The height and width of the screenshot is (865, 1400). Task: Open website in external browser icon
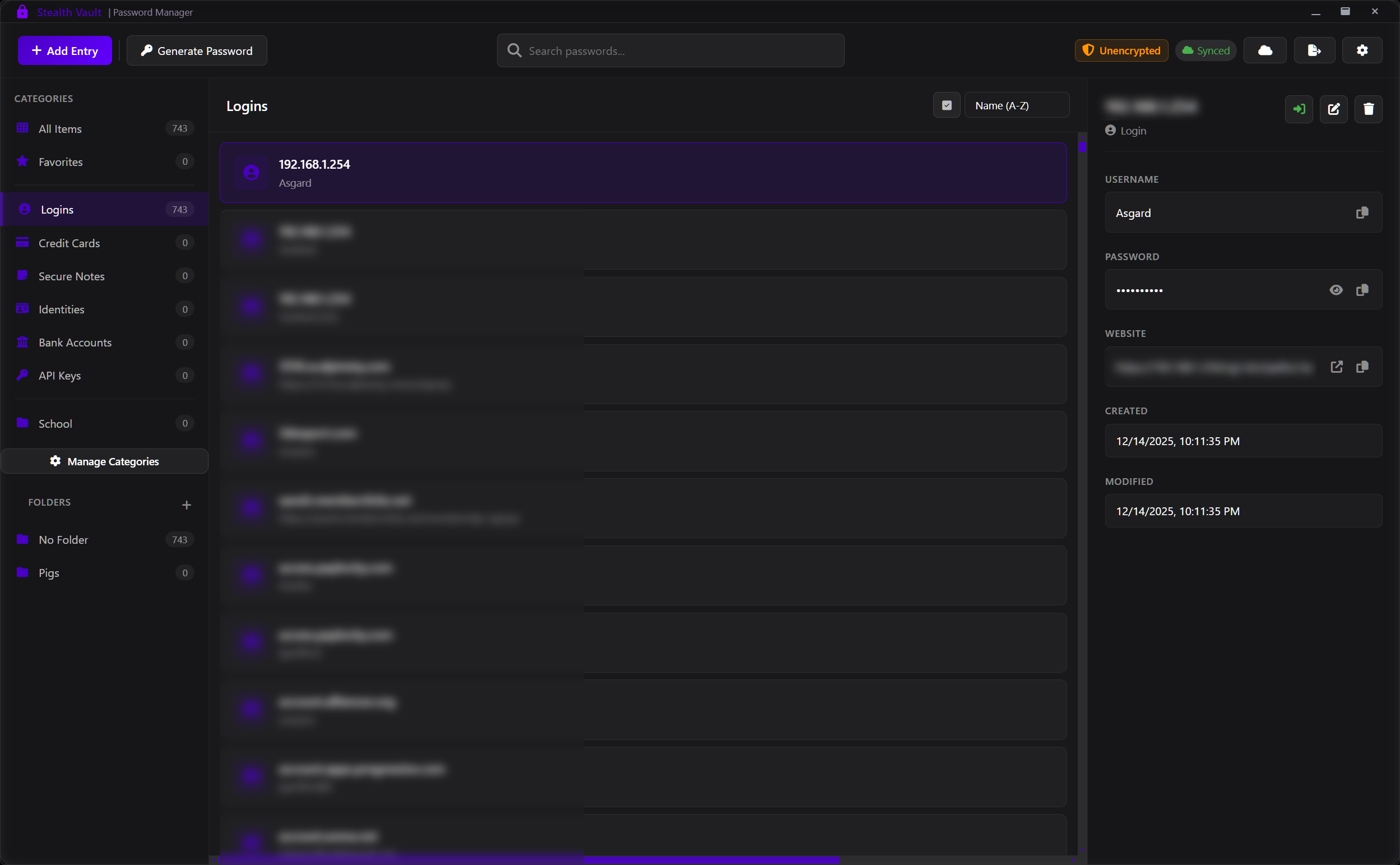[x=1336, y=367]
